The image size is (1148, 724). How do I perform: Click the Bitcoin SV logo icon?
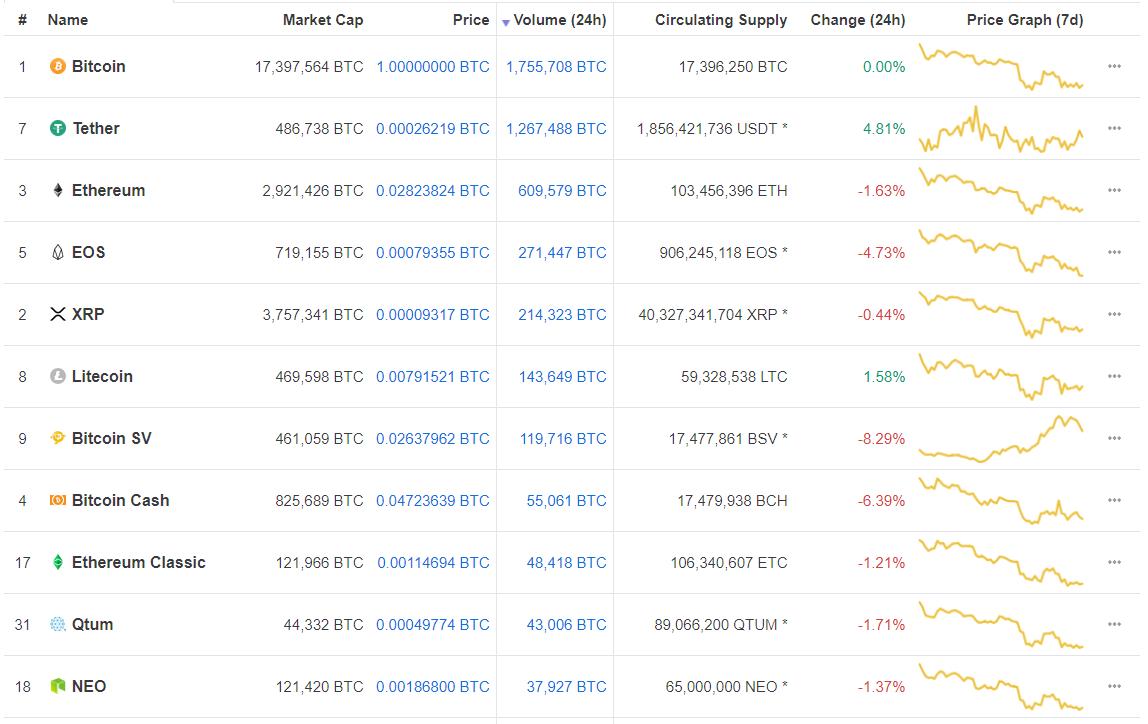coord(58,439)
